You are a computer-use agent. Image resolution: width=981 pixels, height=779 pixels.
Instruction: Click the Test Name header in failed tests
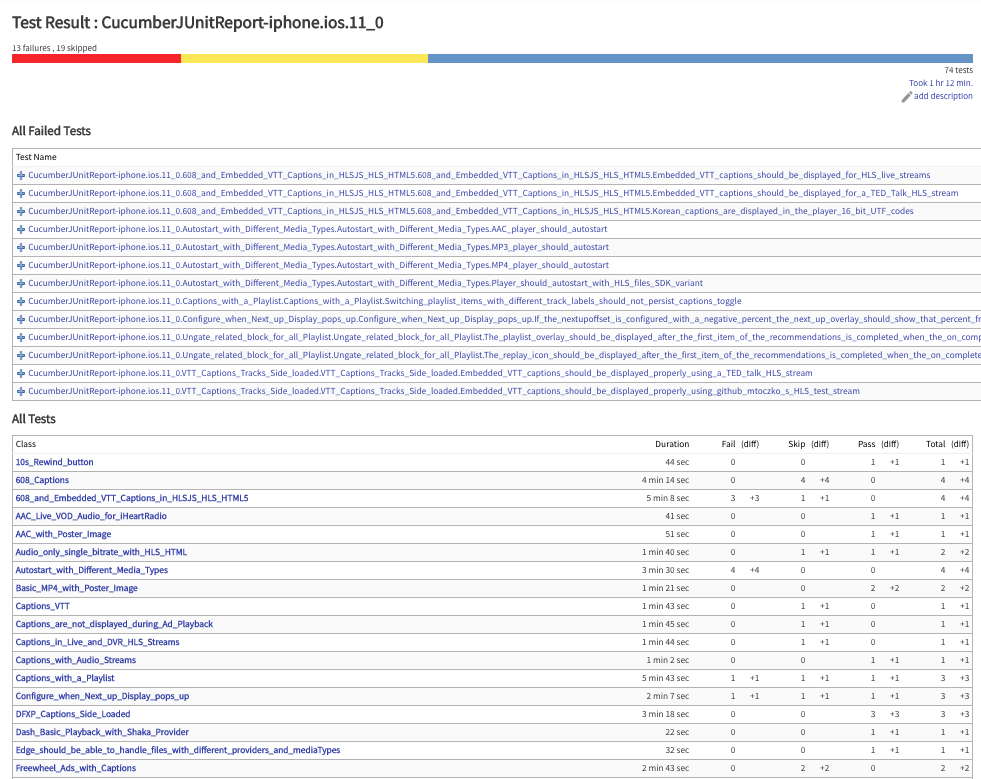tap(36, 158)
